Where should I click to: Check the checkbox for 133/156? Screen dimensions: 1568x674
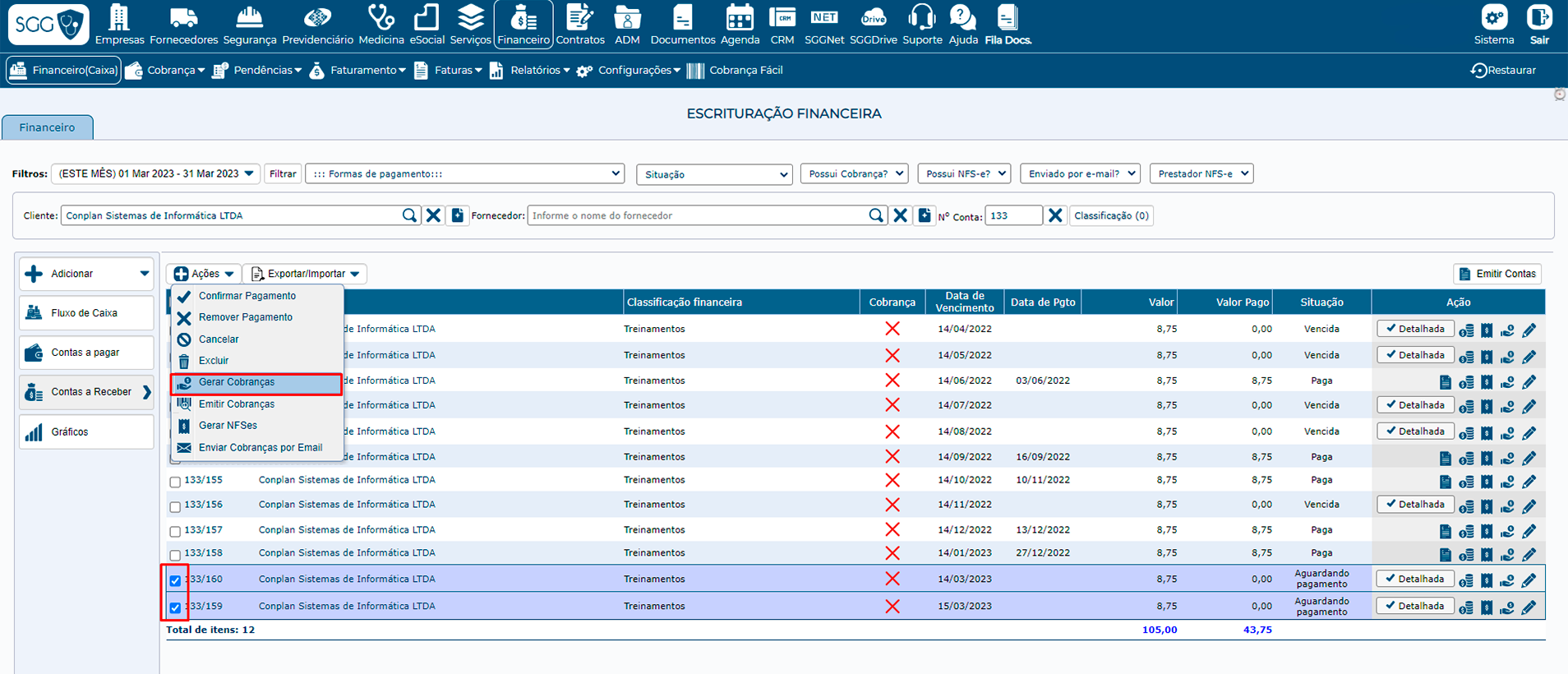pos(175,507)
